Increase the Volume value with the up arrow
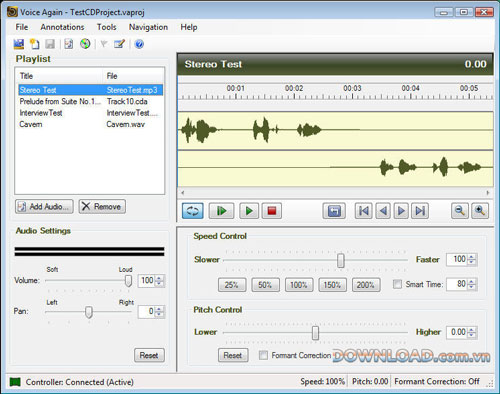Image resolution: width=500 pixels, height=394 pixels. tap(159, 278)
